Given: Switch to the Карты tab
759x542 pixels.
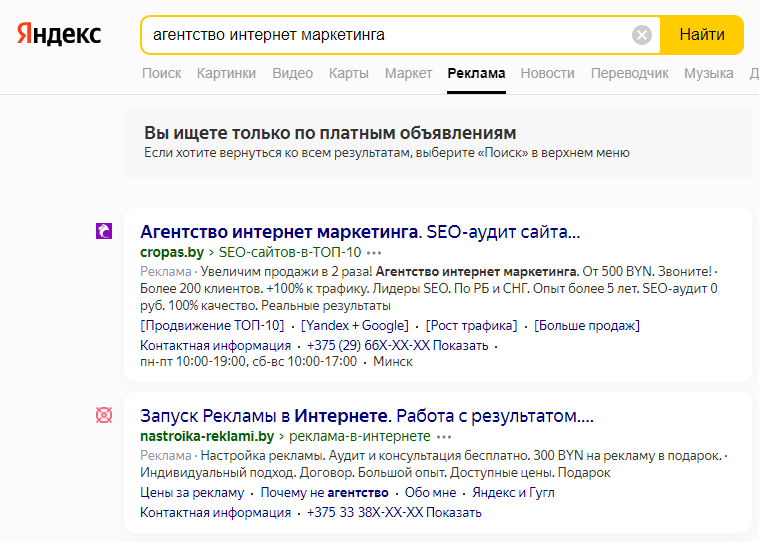Looking at the screenshot, I should 349,74.
